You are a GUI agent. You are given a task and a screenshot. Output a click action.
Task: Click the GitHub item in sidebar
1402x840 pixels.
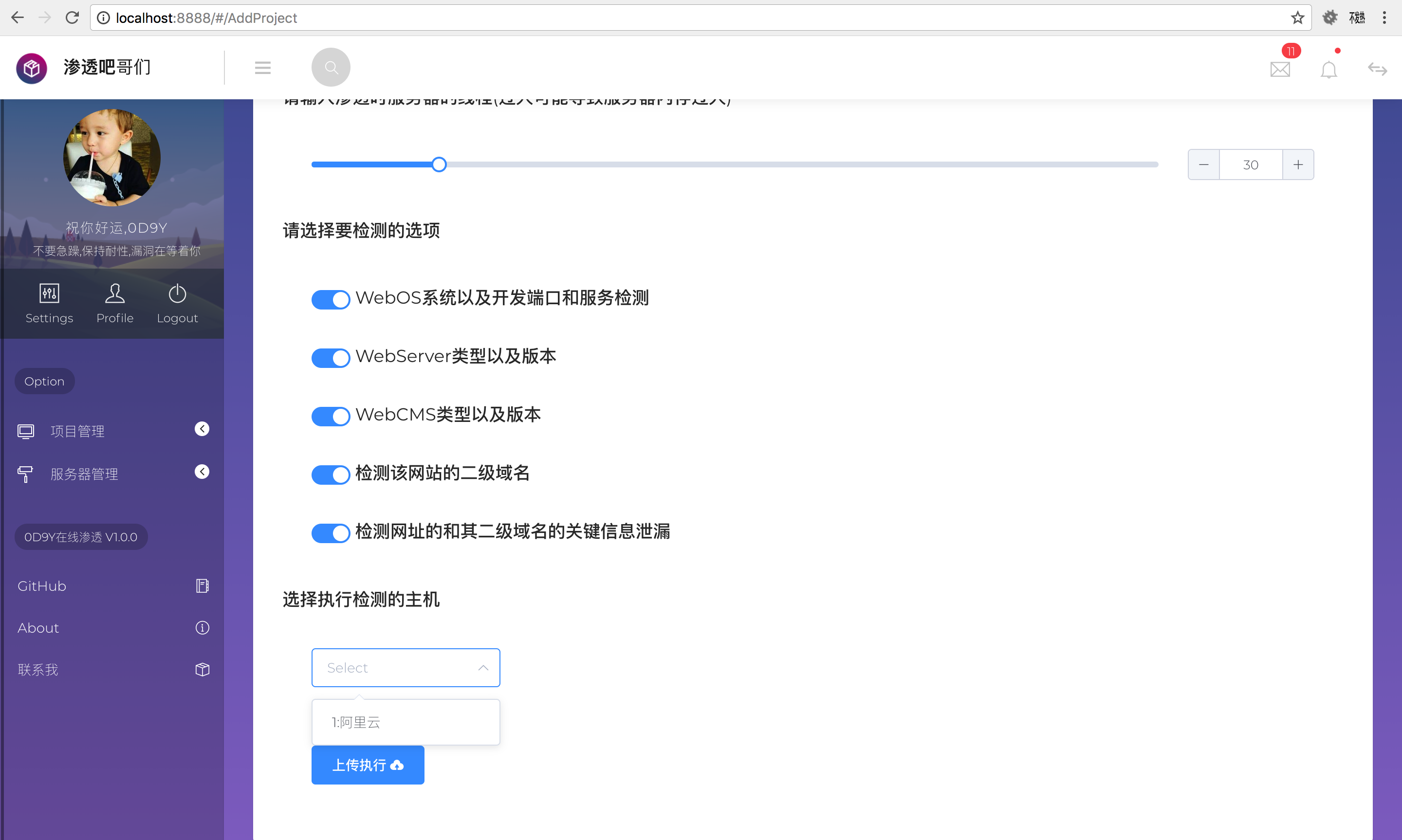[41, 586]
